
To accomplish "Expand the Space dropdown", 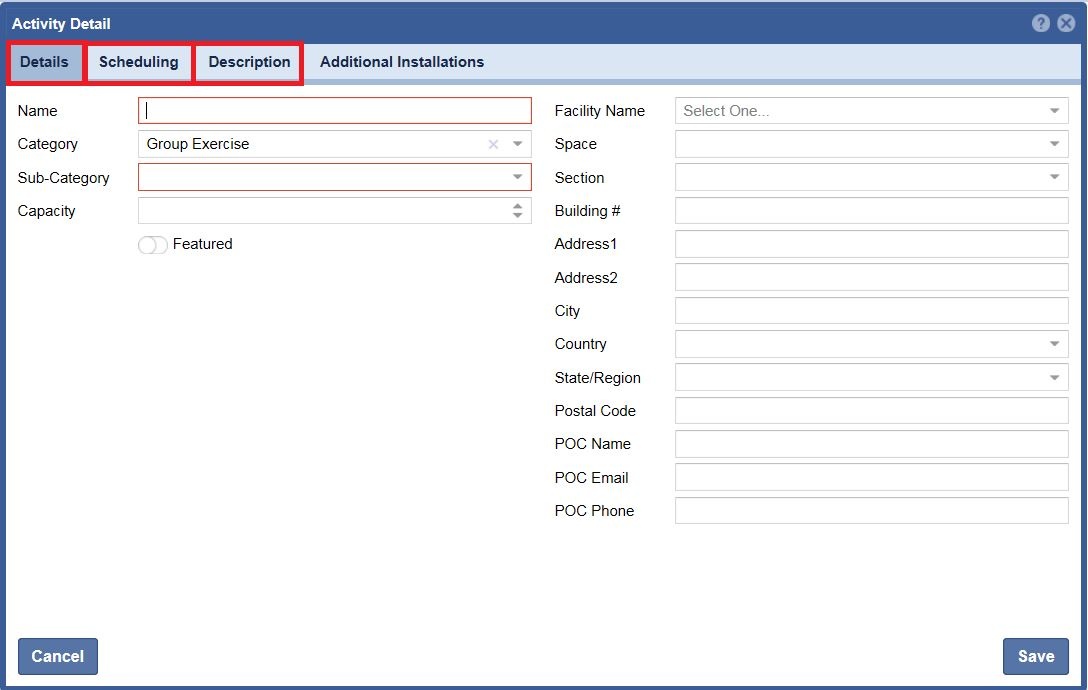I will pos(1054,144).
